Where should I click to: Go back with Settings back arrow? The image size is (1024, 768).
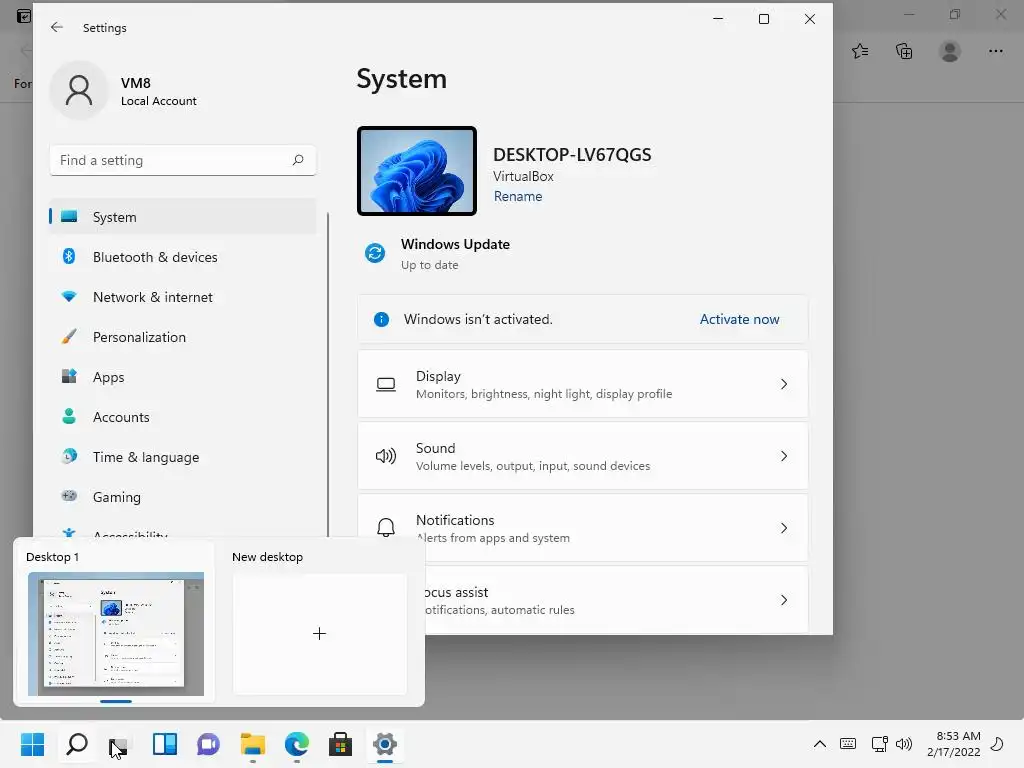(x=57, y=27)
